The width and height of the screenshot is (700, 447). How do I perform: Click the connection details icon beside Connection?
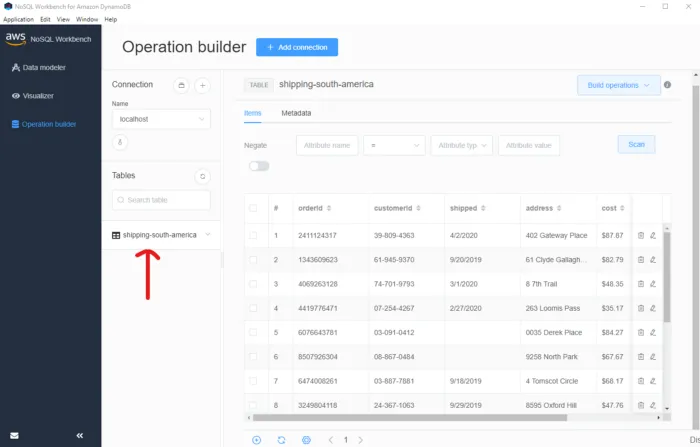(x=181, y=85)
